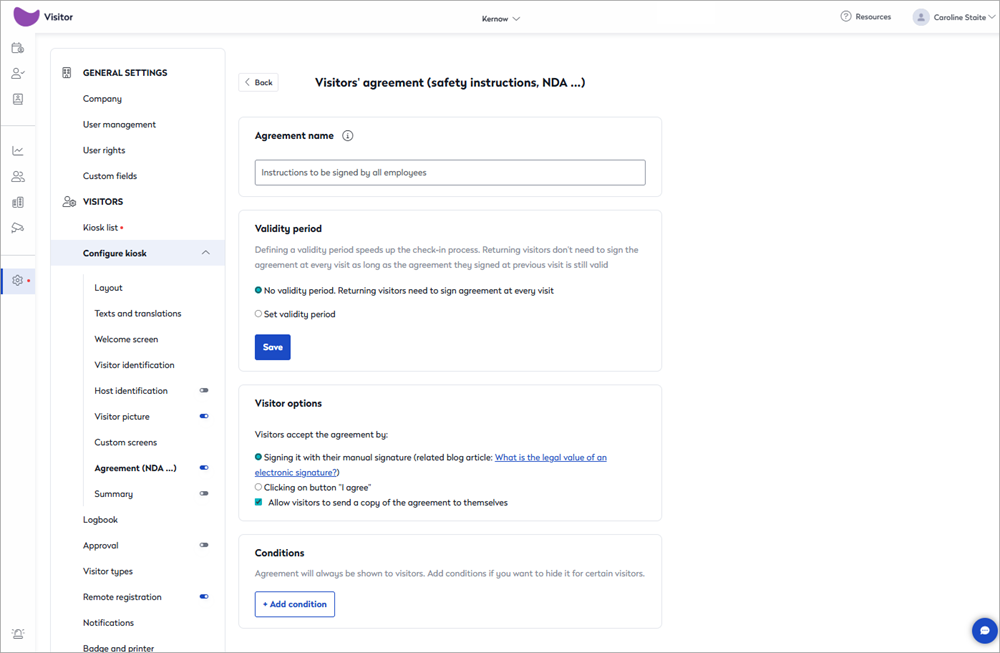The image size is (1000, 653).
Task: Open the Kernow location dropdown
Action: click(x=500, y=18)
